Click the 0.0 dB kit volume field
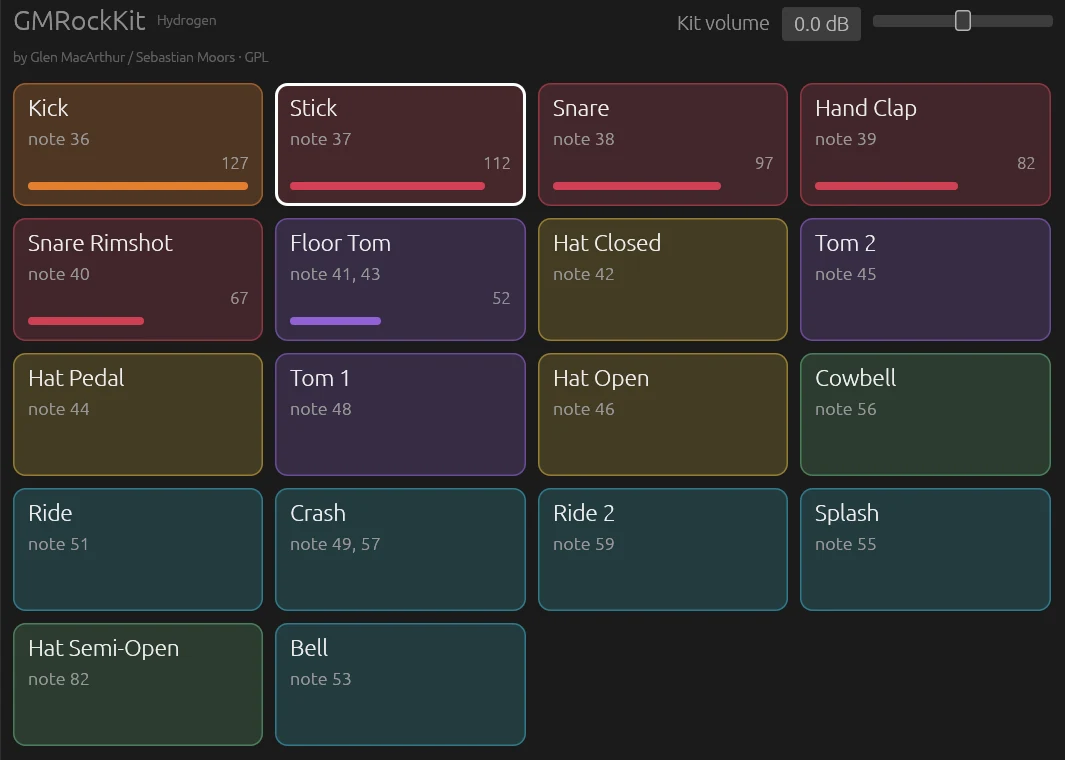The width and height of the screenshot is (1065, 760). [x=821, y=24]
